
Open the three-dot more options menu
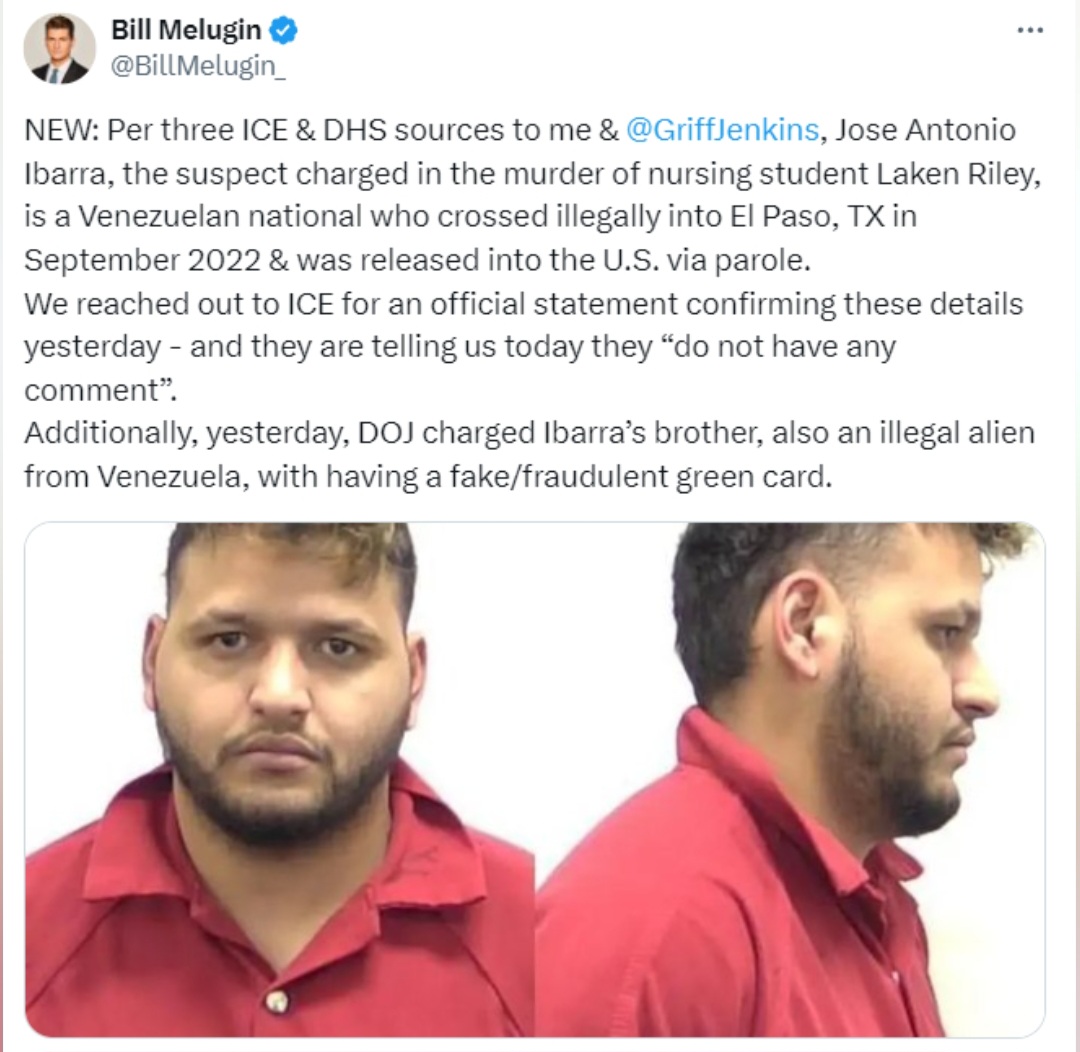pyautogui.click(x=1030, y=30)
